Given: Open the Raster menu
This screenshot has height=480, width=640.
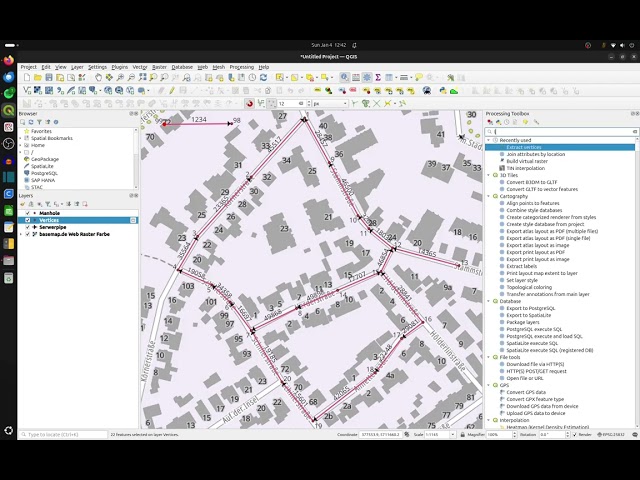Looking at the screenshot, I should point(160,67).
